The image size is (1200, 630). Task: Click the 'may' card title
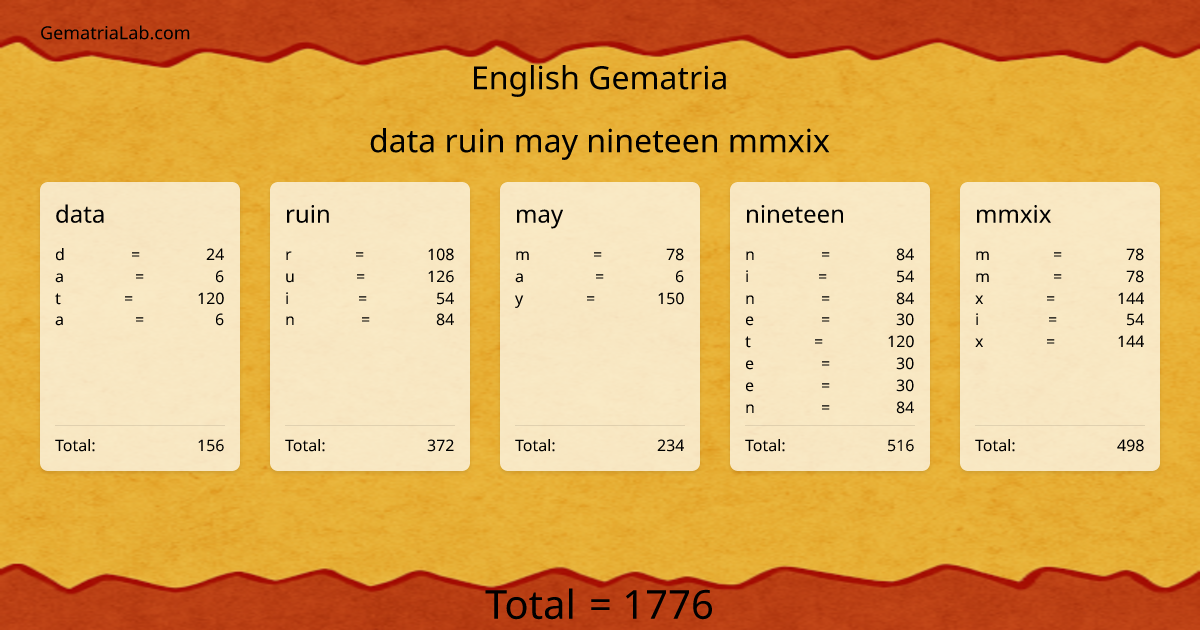pyautogui.click(x=539, y=215)
